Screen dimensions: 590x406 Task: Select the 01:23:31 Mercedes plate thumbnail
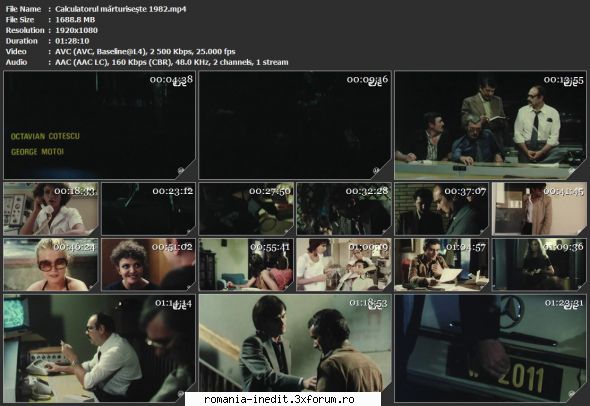pyautogui.click(x=490, y=348)
